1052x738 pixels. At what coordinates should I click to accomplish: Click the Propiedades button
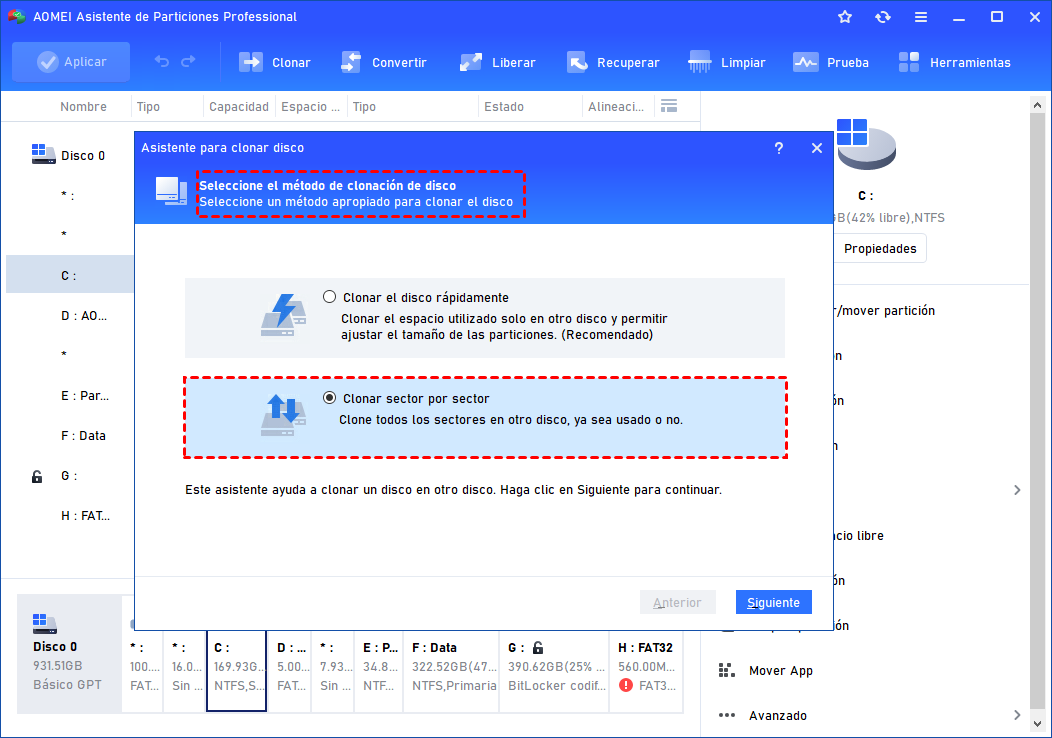(880, 248)
